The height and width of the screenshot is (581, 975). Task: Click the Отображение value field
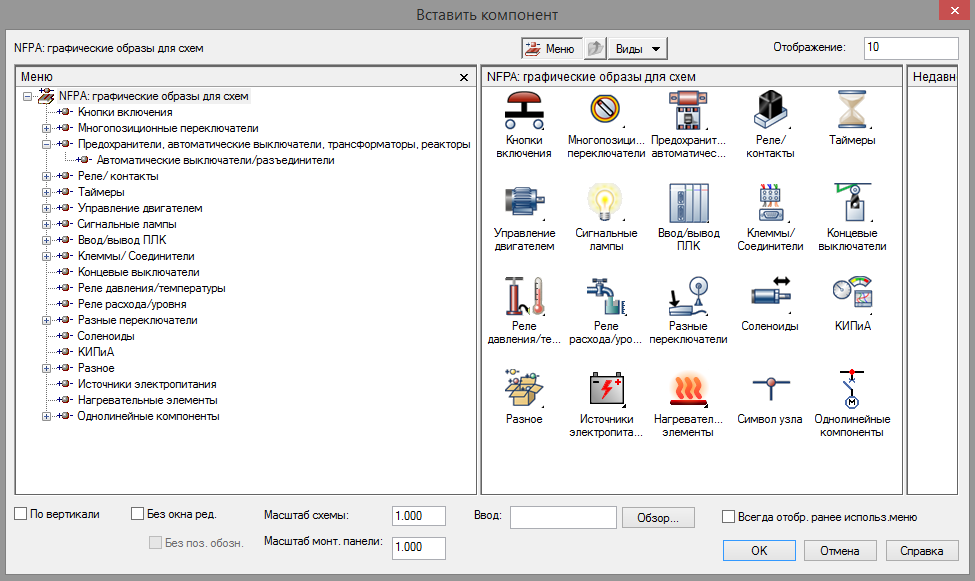point(911,47)
